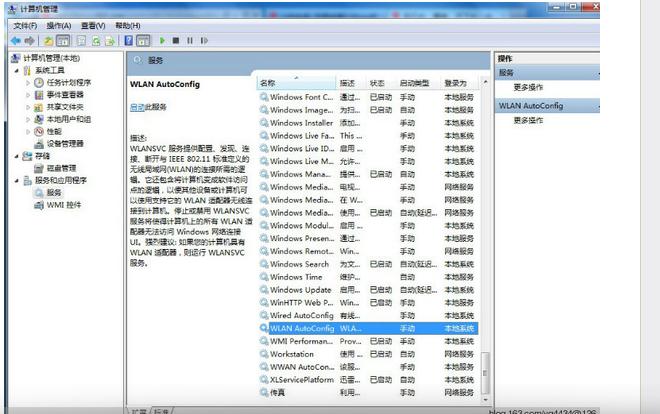The image size is (660, 414).
Task: Select the 传真 service row
Action: pyautogui.click(x=368, y=393)
